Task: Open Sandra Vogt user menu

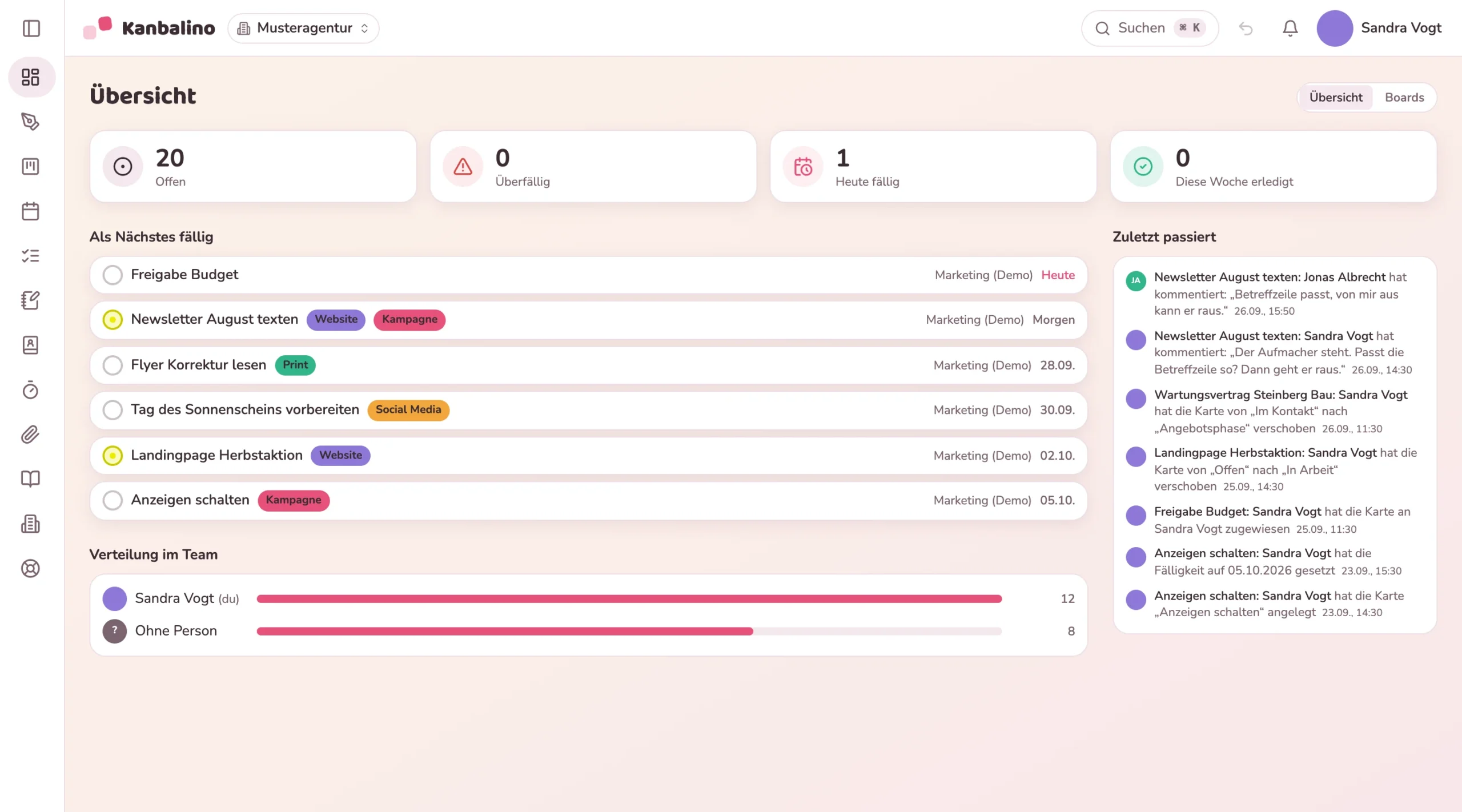Action: [x=1379, y=28]
